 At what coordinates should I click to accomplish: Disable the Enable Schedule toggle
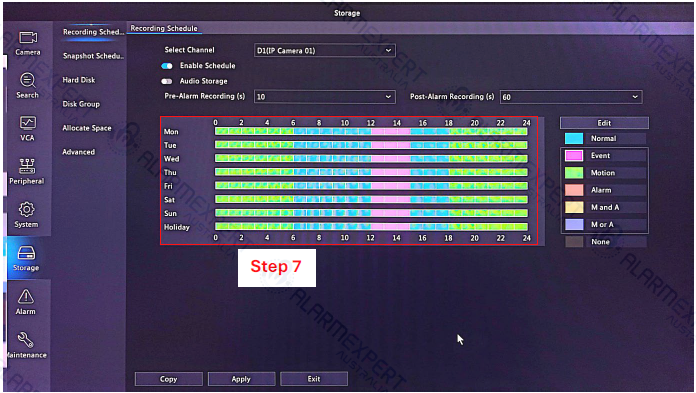click(x=167, y=66)
